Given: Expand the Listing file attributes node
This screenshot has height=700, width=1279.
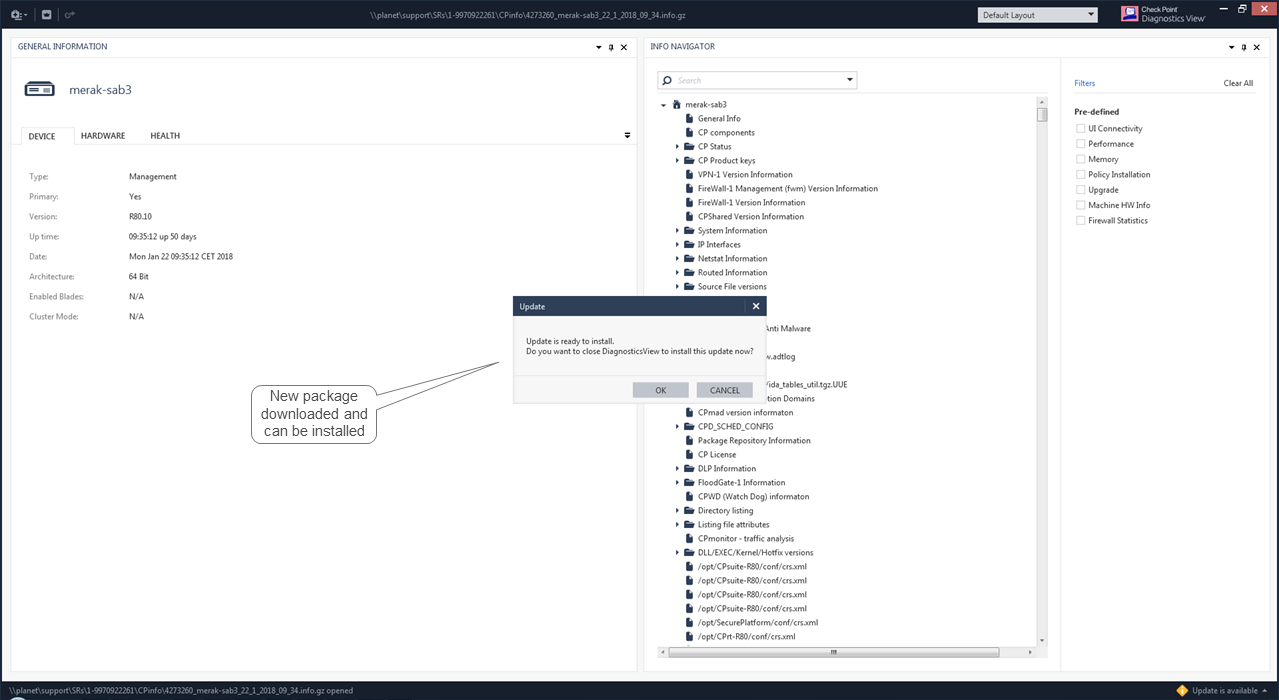Looking at the screenshot, I should [x=677, y=525].
